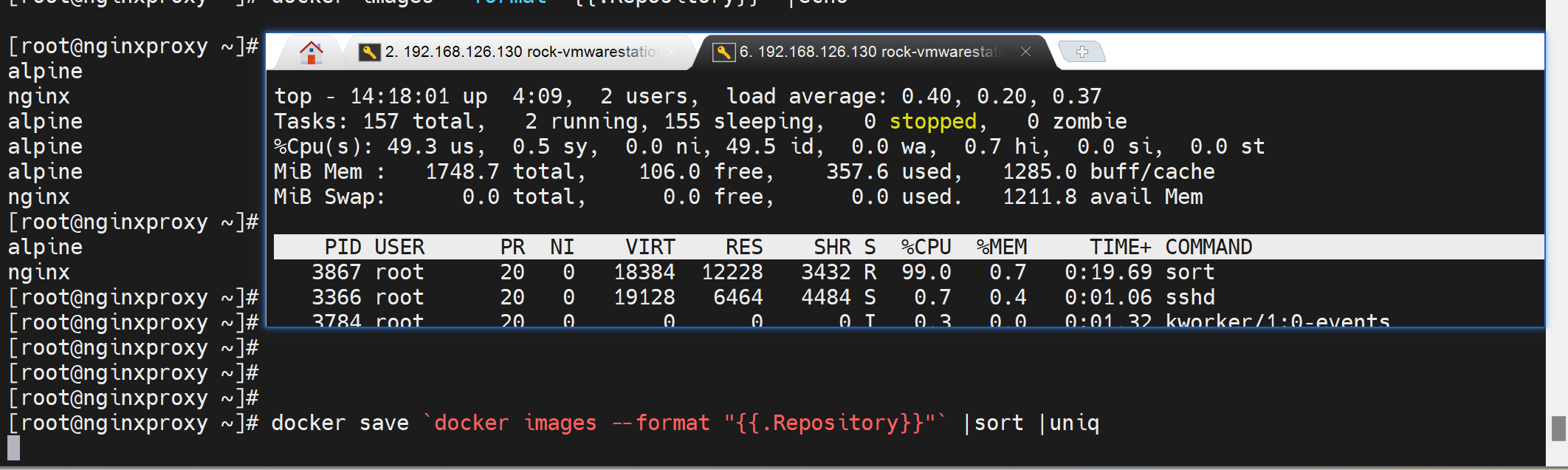Open the Home tab with house icon
Viewport: 1568px width, 470px height.
311,52
